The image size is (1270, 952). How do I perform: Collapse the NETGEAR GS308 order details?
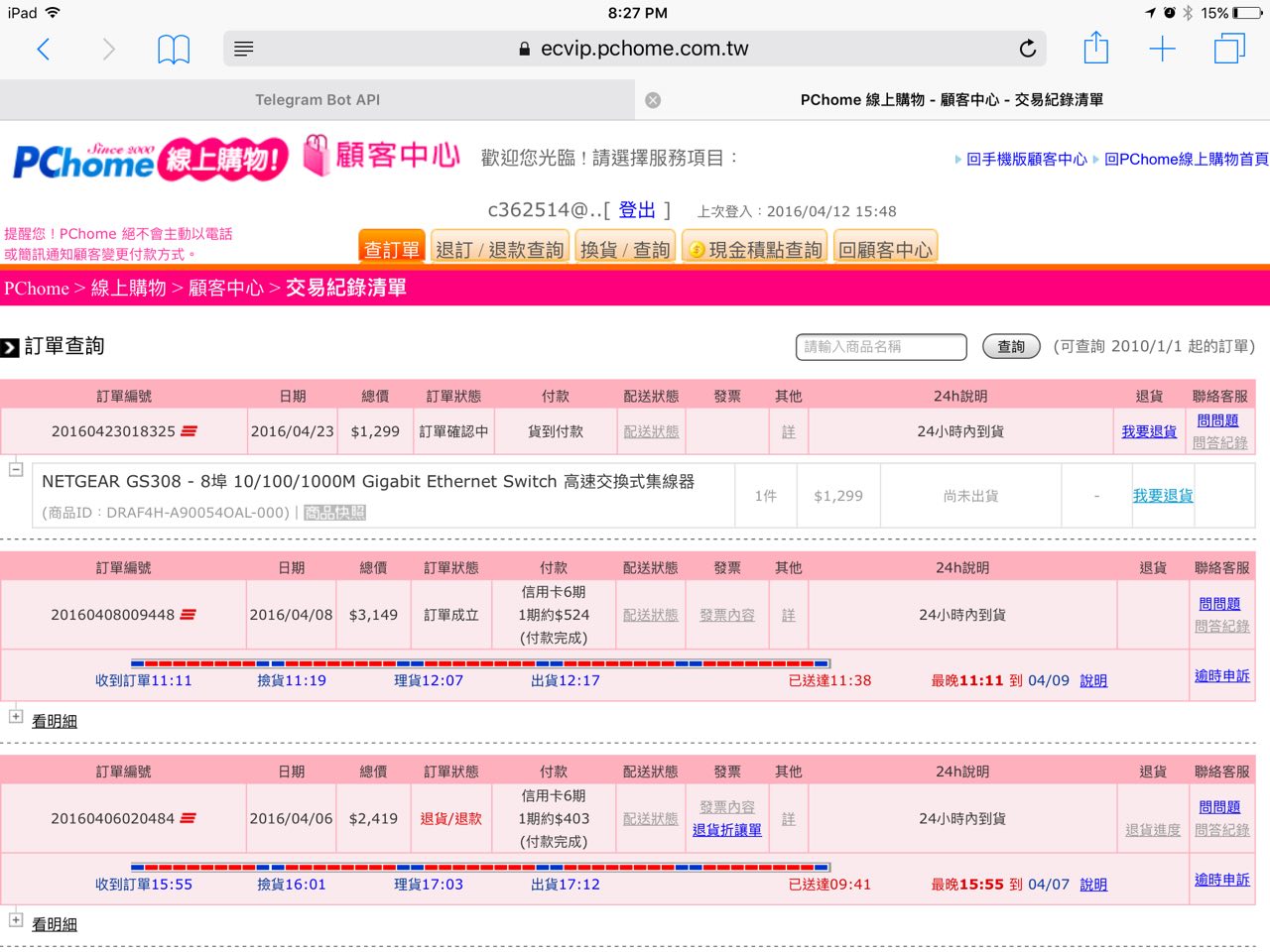point(16,469)
